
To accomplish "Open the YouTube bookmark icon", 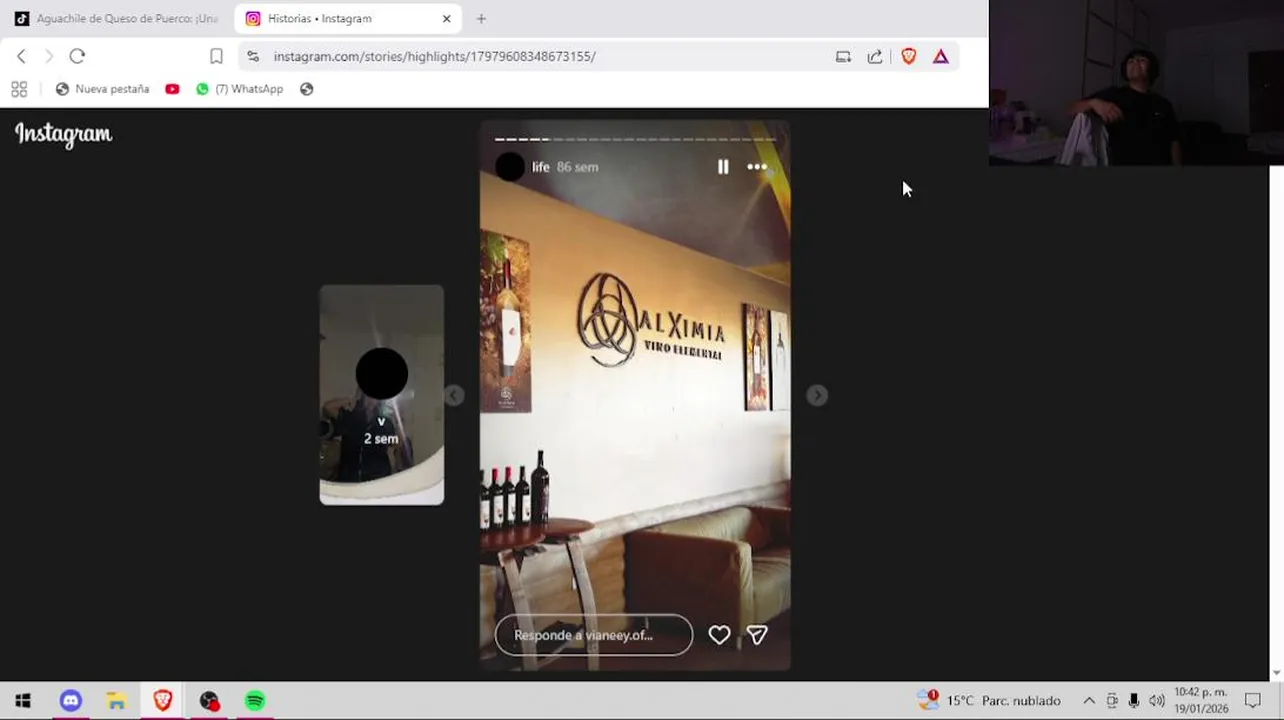I will coord(172,89).
